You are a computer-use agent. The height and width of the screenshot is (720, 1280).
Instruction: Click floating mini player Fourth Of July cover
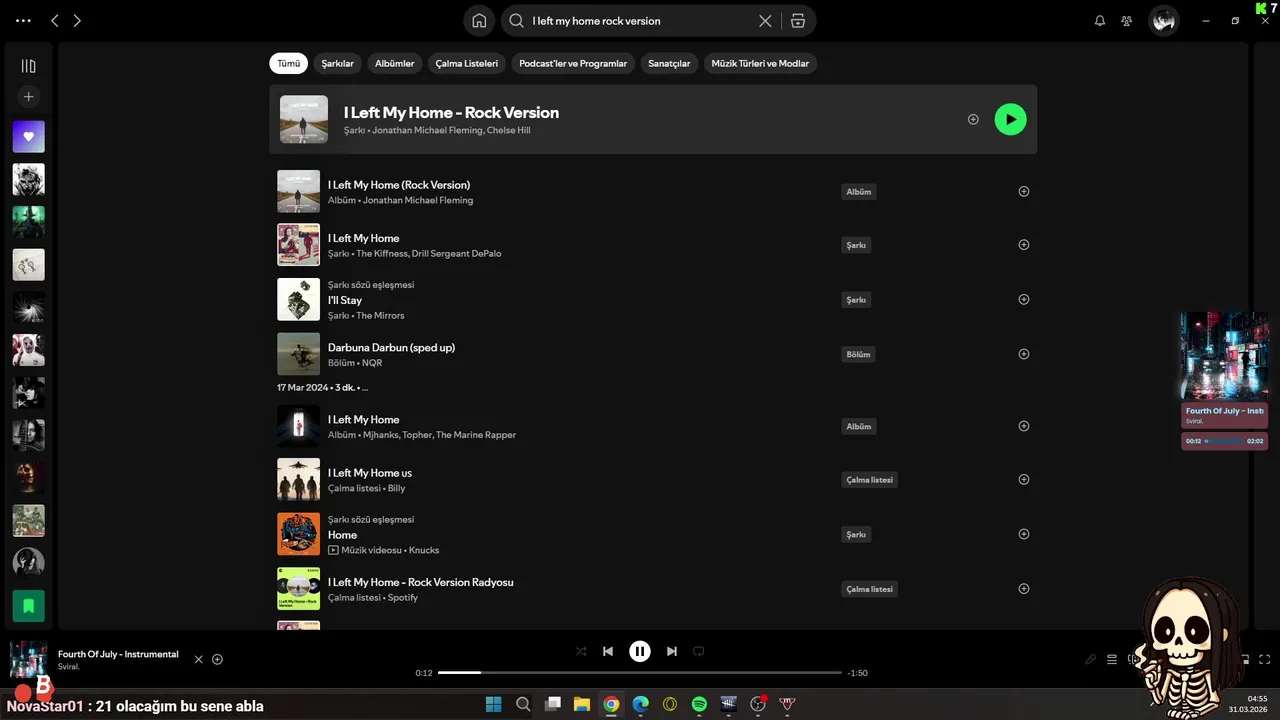pos(1224,356)
